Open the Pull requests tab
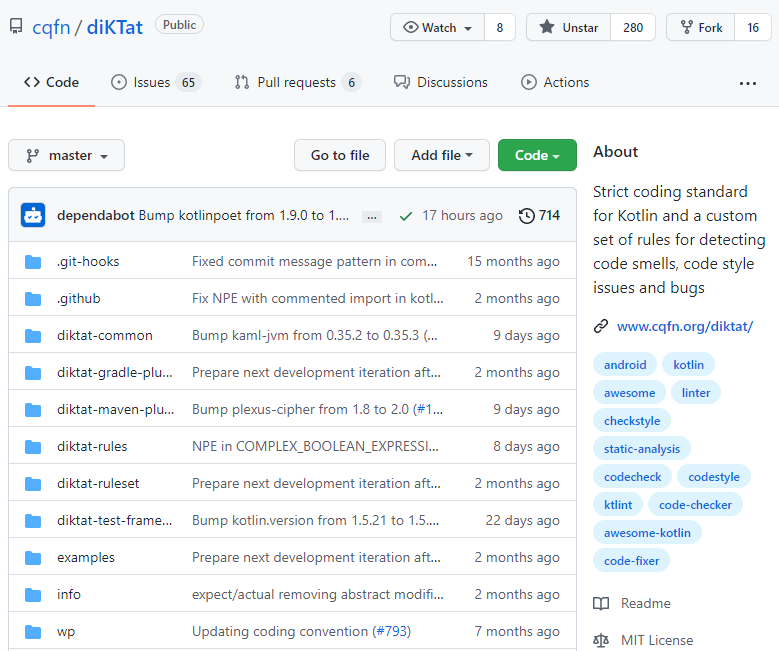 298,82
